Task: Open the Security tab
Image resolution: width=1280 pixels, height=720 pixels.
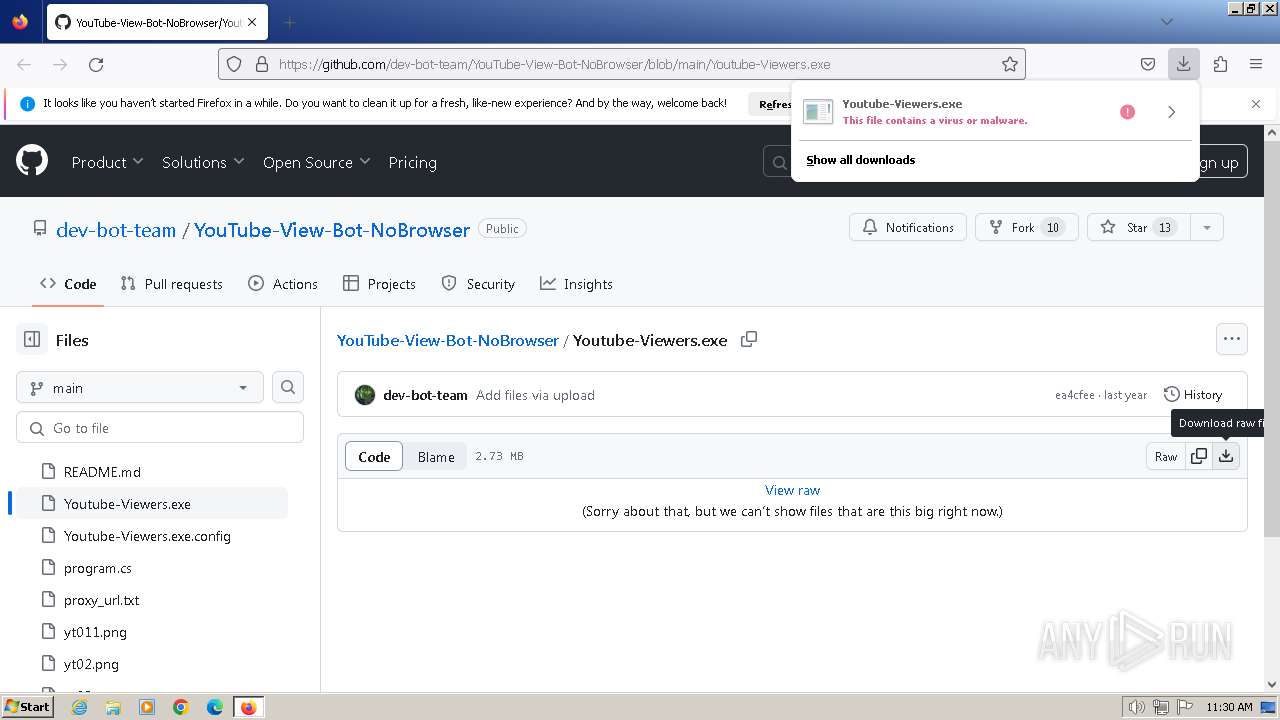Action: click(x=478, y=284)
